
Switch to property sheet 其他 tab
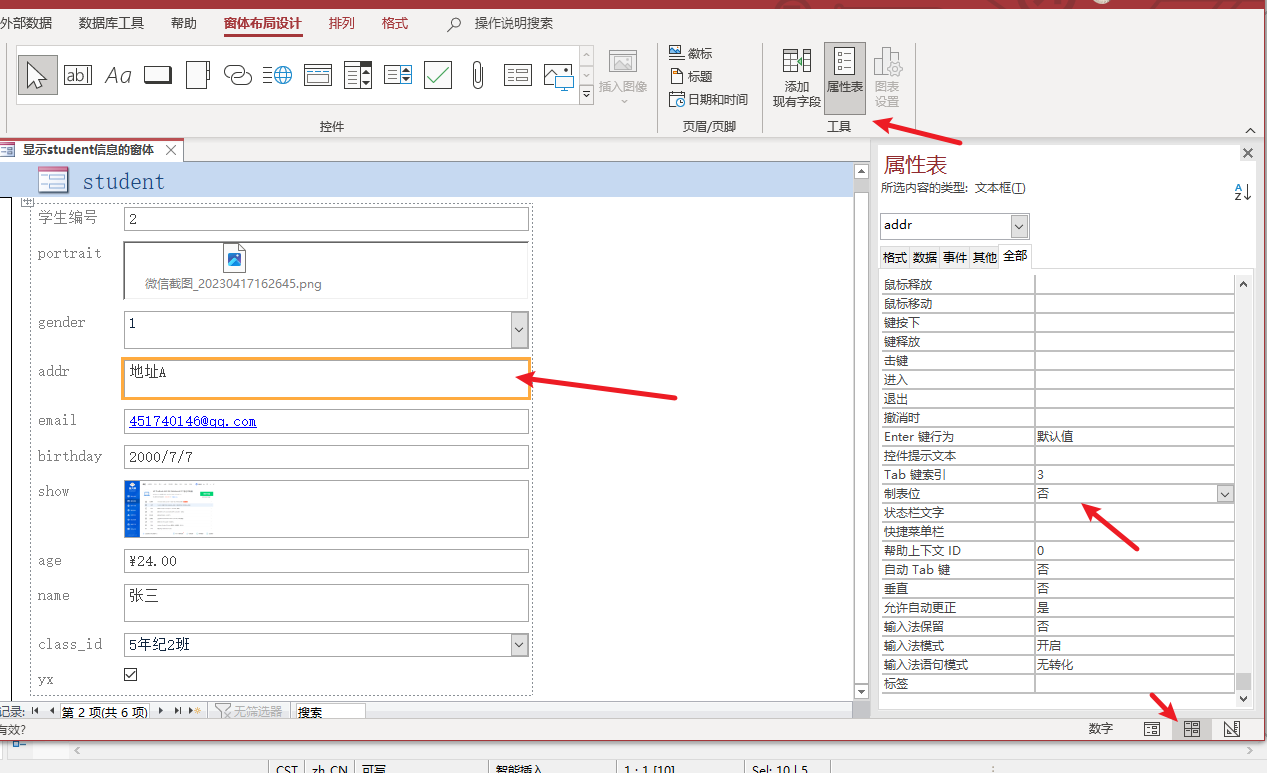click(x=985, y=257)
